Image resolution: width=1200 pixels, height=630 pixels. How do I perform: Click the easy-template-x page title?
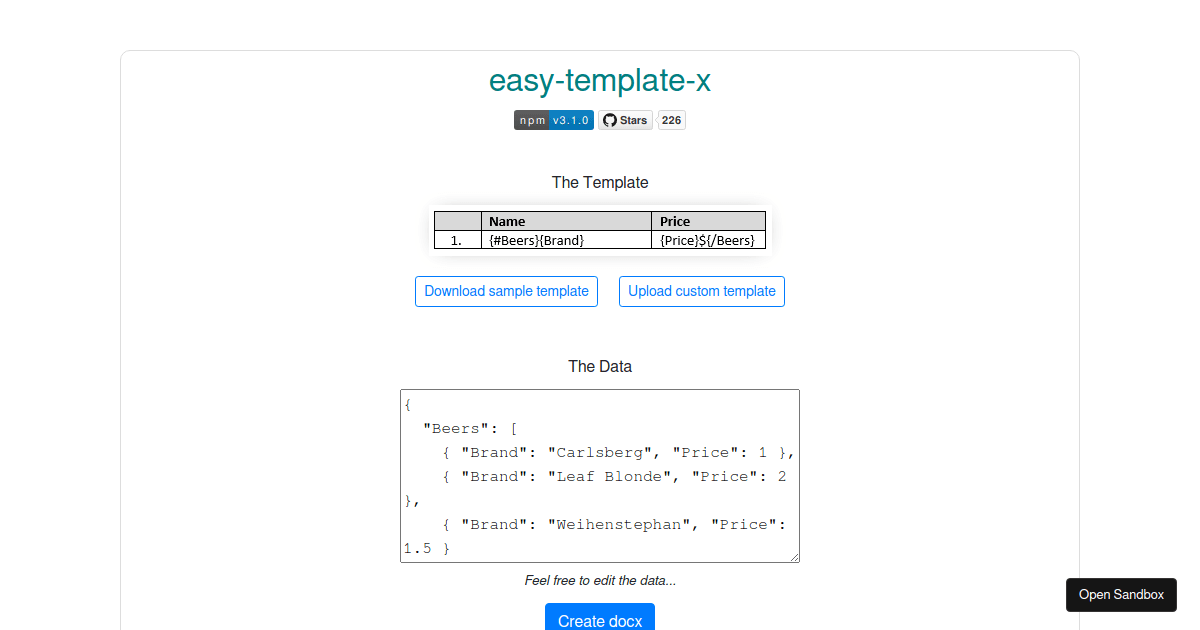600,81
